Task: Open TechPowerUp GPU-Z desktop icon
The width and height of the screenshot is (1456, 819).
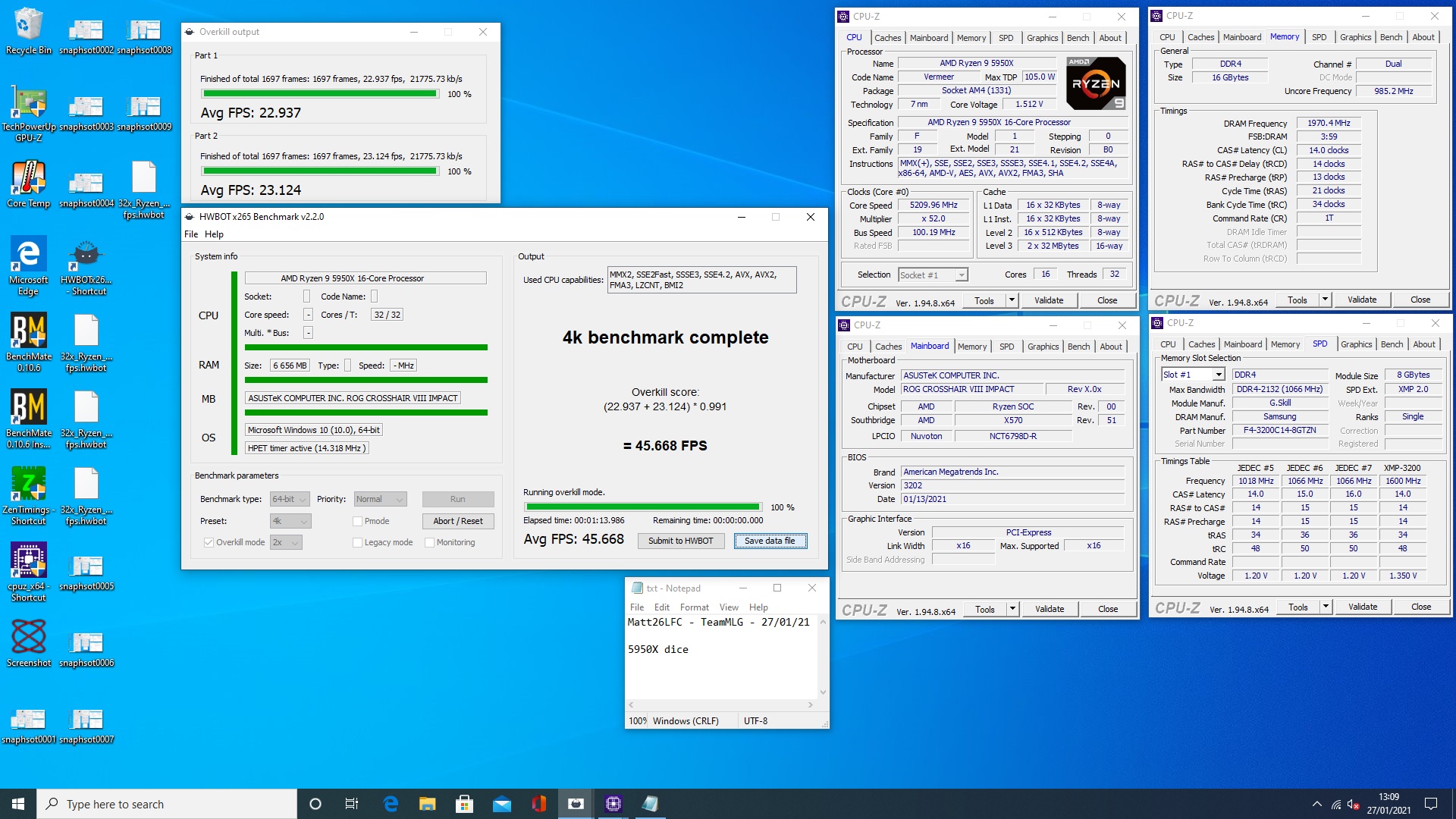Action: pos(28,113)
